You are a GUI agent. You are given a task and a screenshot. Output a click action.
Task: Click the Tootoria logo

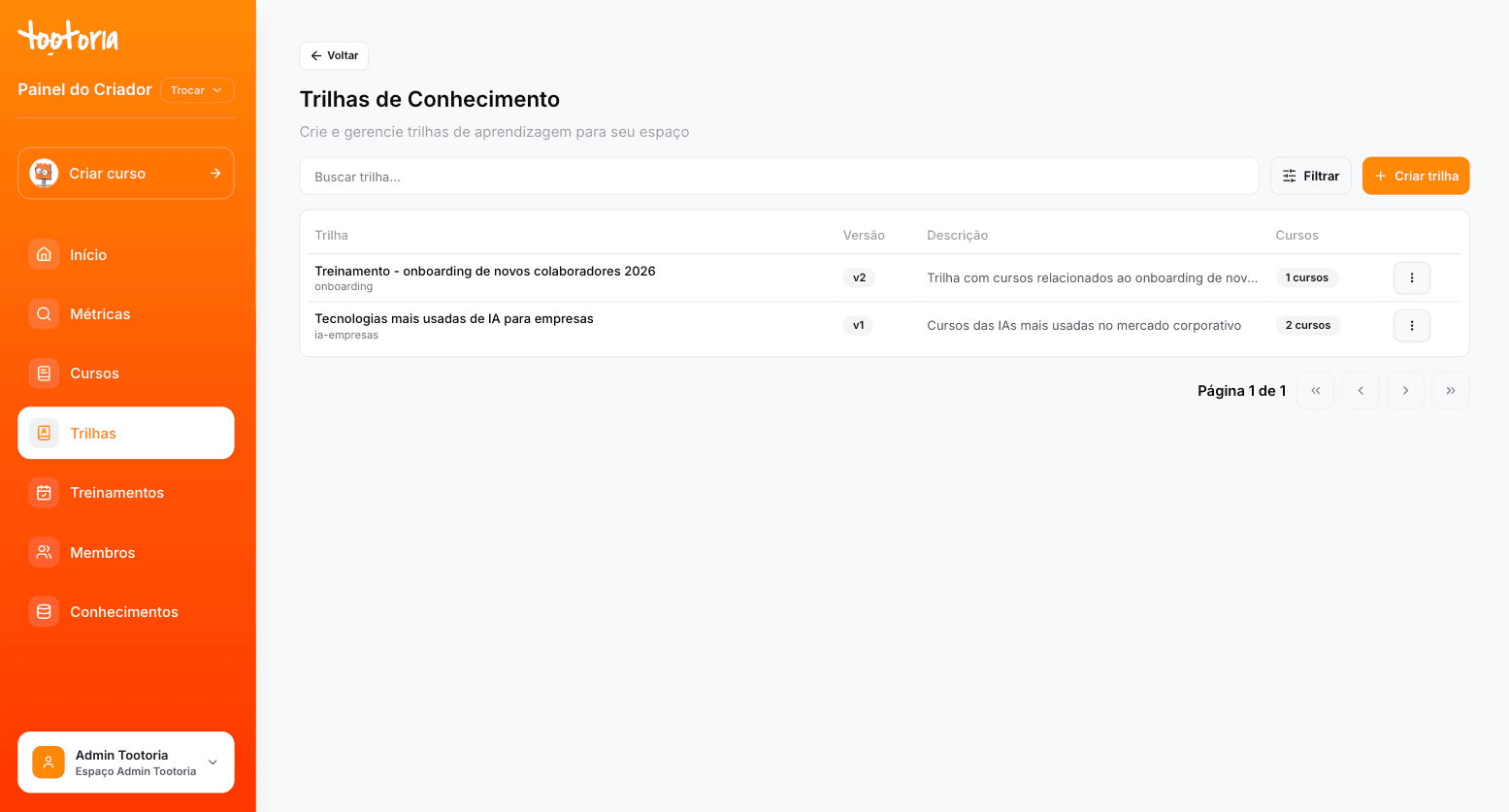[x=68, y=38]
